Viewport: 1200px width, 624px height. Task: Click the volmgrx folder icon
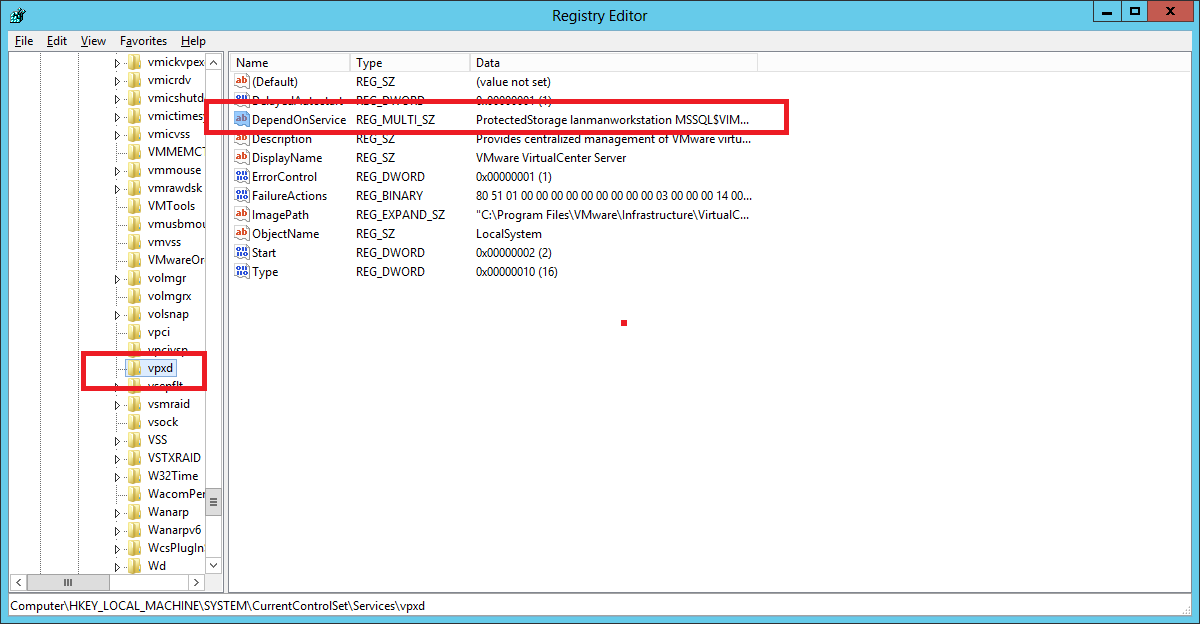(135, 296)
